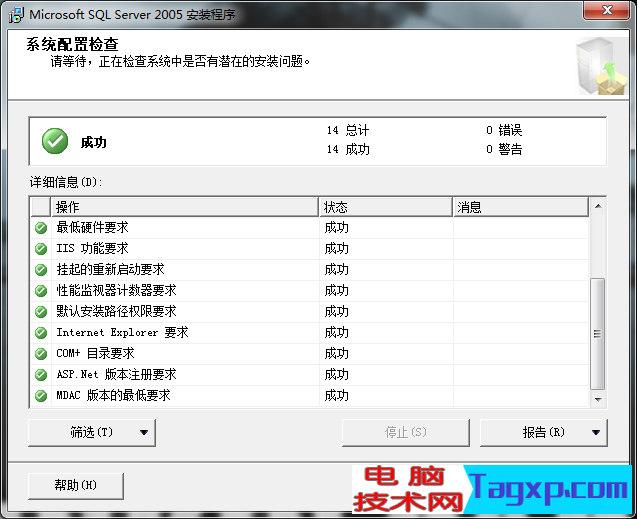The height and width of the screenshot is (519, 637).
Task: Select the MDAC 版本的最低要求 row
Action: 310,396
